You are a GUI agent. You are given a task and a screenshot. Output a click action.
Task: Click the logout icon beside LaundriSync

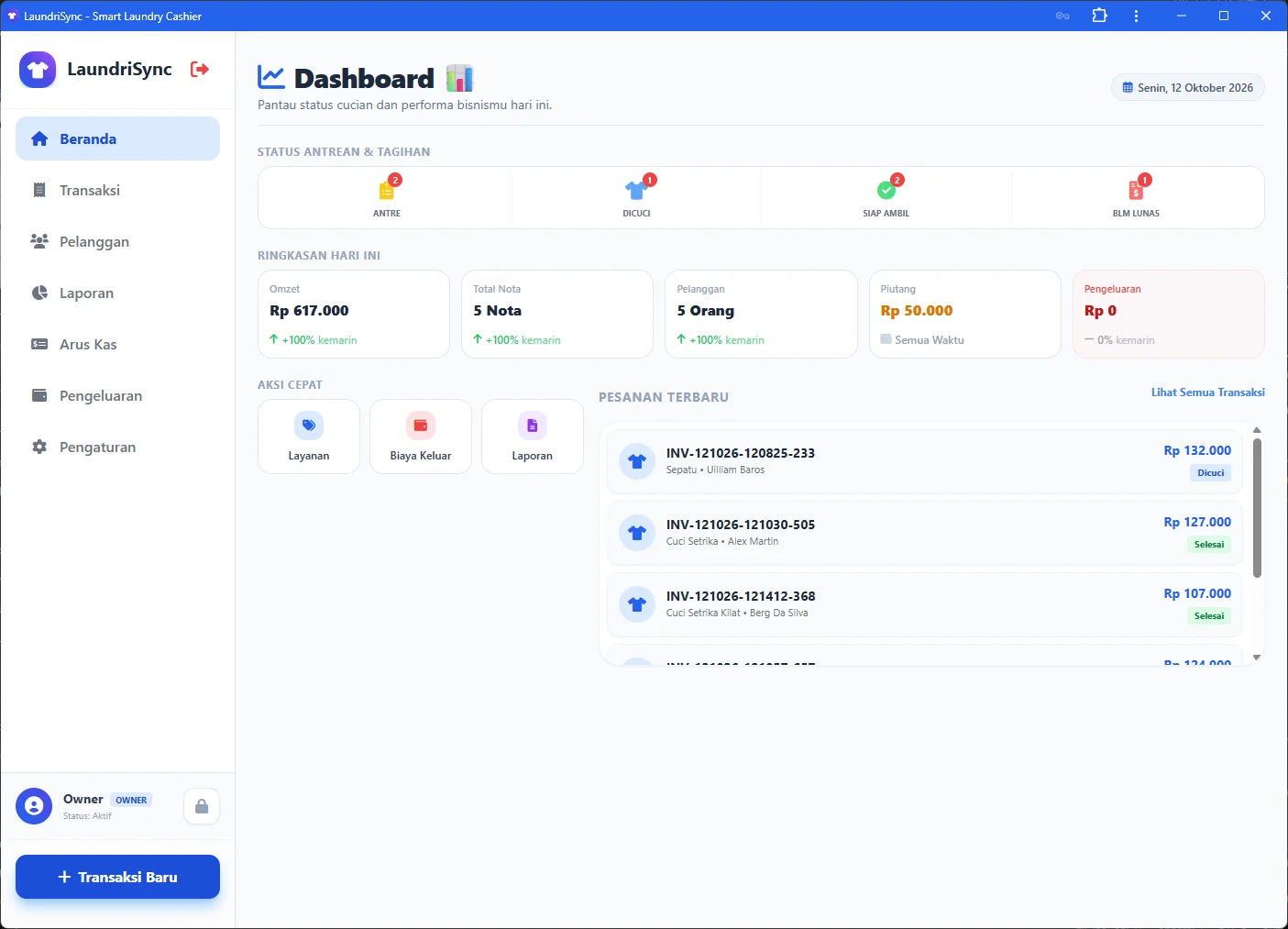[x=199, y=69]
